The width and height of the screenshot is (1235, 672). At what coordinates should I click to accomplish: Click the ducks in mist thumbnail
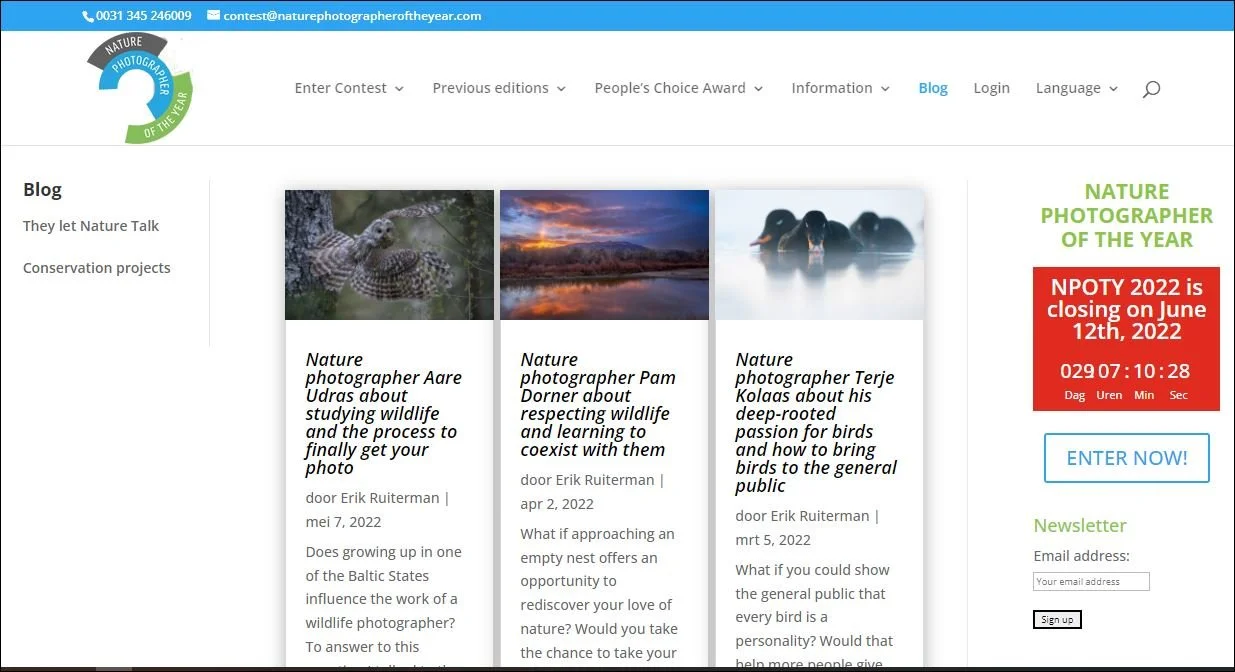click(819, 255)
